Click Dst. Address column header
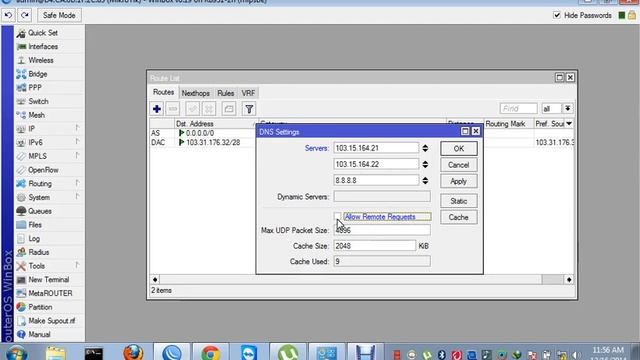 pyautogui.click(x=215, y=124)
